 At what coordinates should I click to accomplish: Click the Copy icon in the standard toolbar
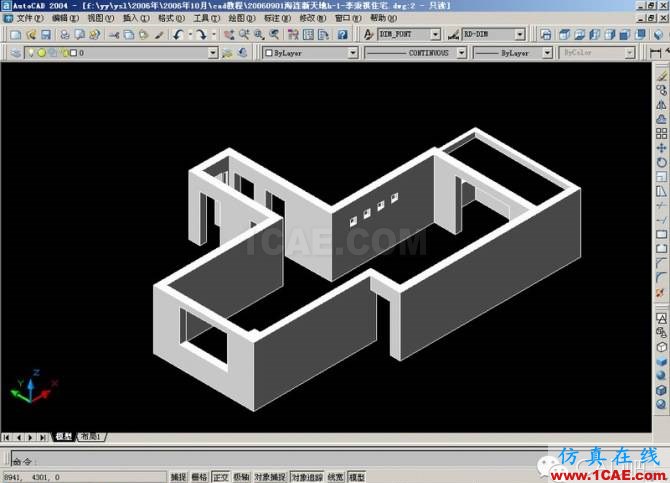pyautogui.click(x=129, y=35)
